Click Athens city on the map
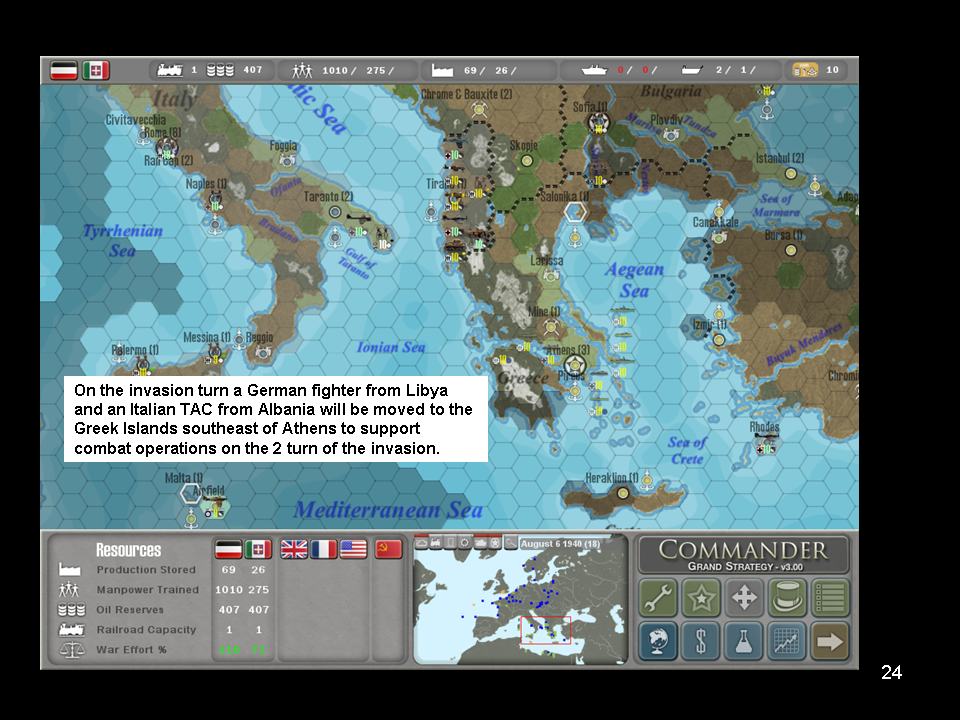Screen dimensions: 960x720 point(573,365)
